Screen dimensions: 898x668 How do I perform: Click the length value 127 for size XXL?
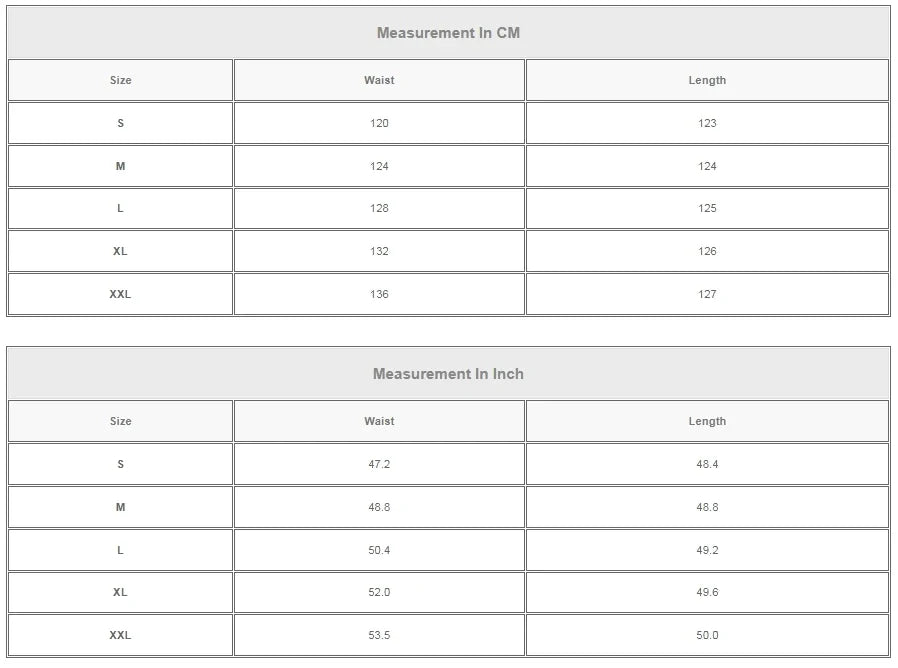pyautogui.click(x=707, y=294)
